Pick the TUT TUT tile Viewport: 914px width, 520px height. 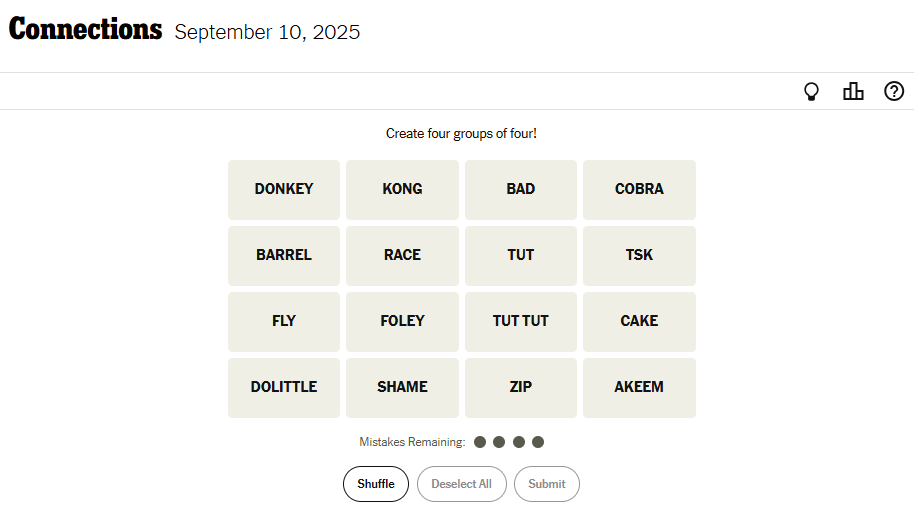(x=521, y=321)
